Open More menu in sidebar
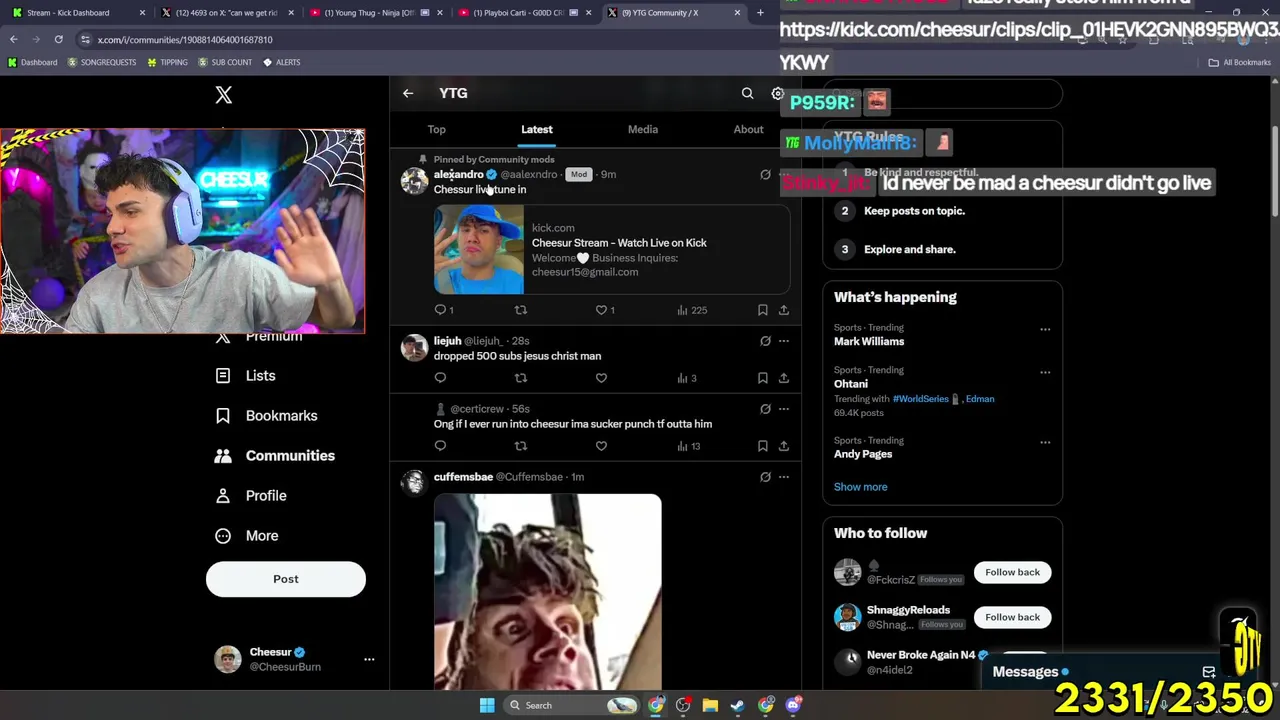The width and height of the screenshot is (1280, 720). (247, 536)
